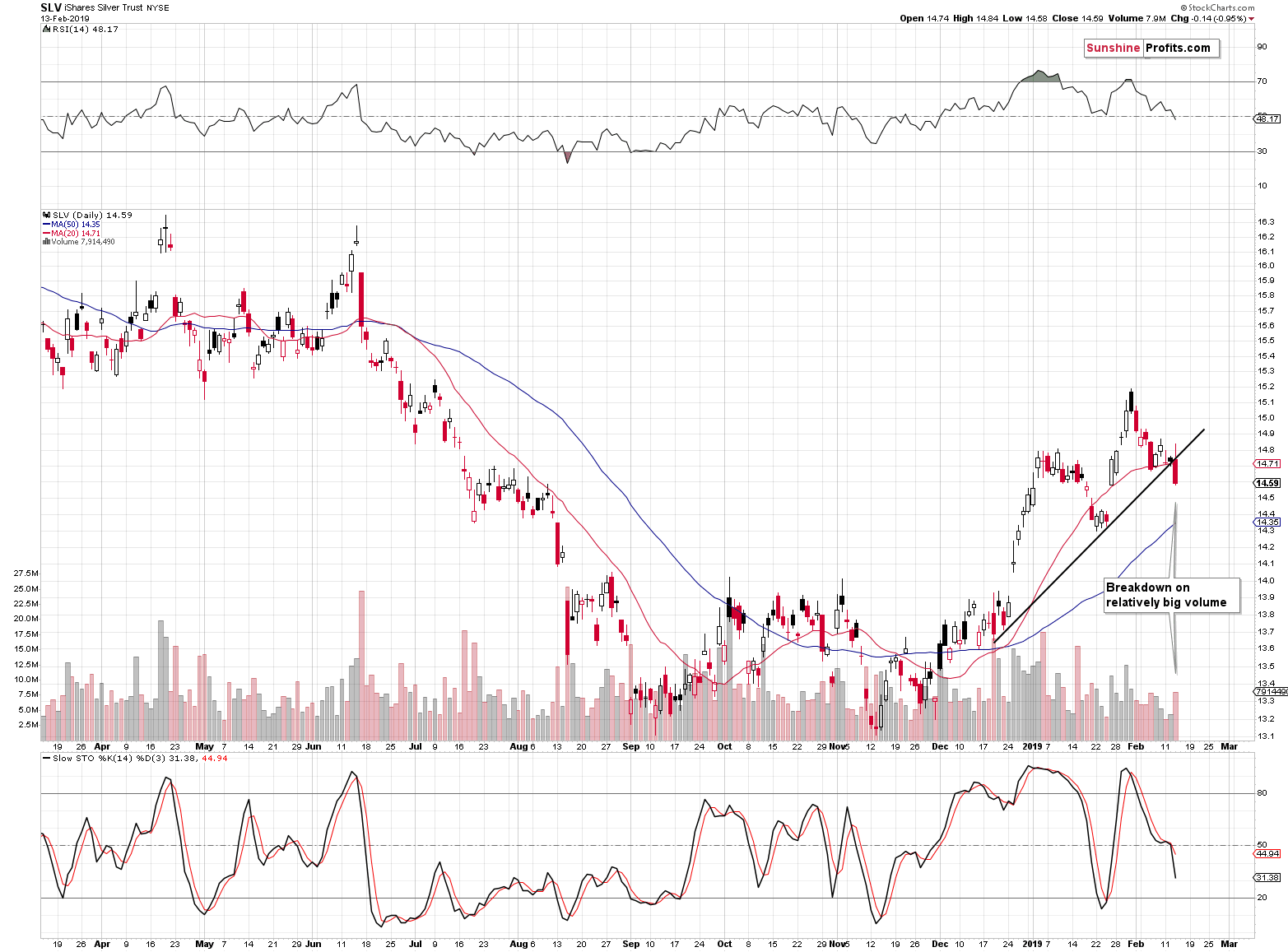Click the 12.5M volume axis label

pyautogui.click(x=26, y=665)
